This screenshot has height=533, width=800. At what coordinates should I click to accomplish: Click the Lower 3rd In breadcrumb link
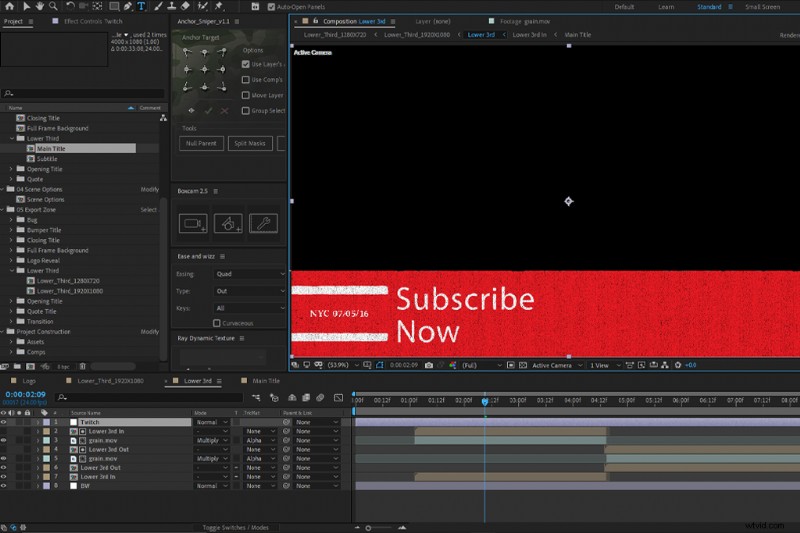tap(529, 35)
